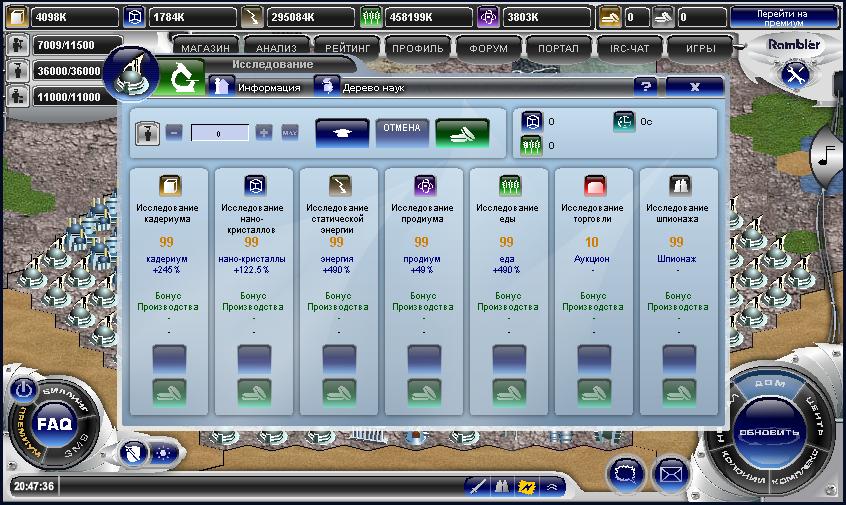Click the blue button under кадериум research
This screenshot has height=505, width=846.
[x=169, y=360]
